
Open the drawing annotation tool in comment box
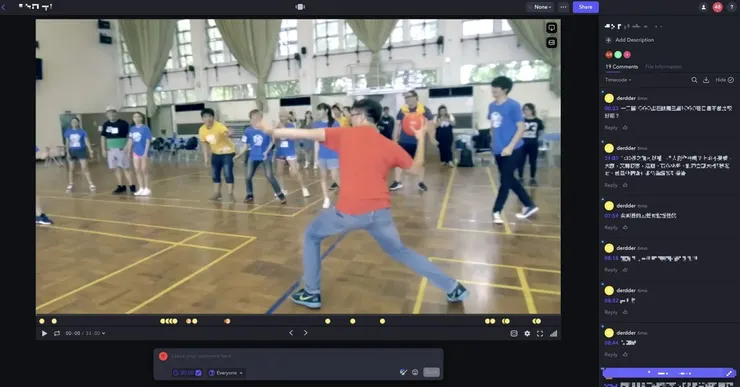(x=403, y=372)
